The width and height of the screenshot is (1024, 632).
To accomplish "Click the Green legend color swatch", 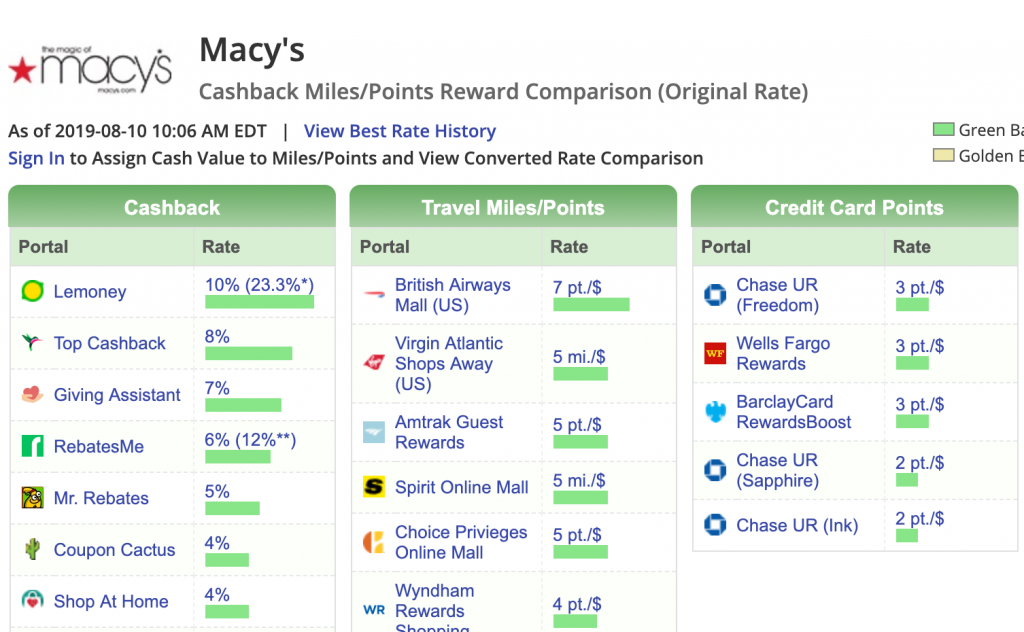I will pyautogui.click(x=943, y=129).
